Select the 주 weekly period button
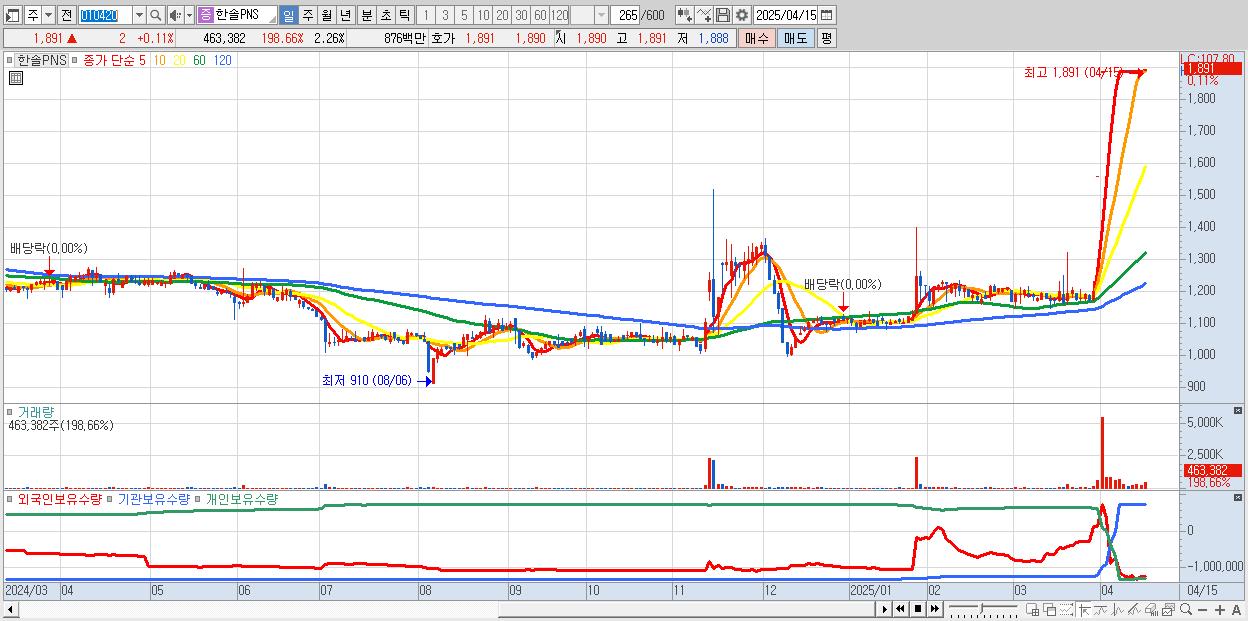 tap(307, 15)
